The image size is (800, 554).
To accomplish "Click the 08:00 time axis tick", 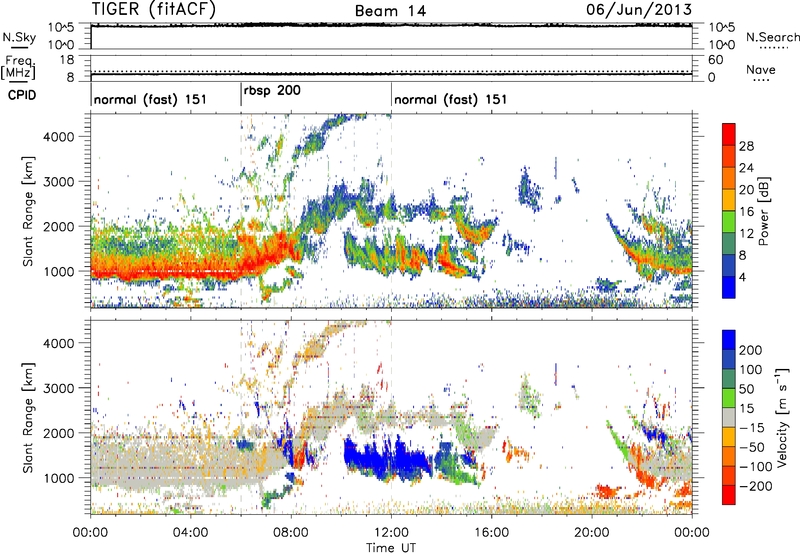I will (x=291, y=533).
